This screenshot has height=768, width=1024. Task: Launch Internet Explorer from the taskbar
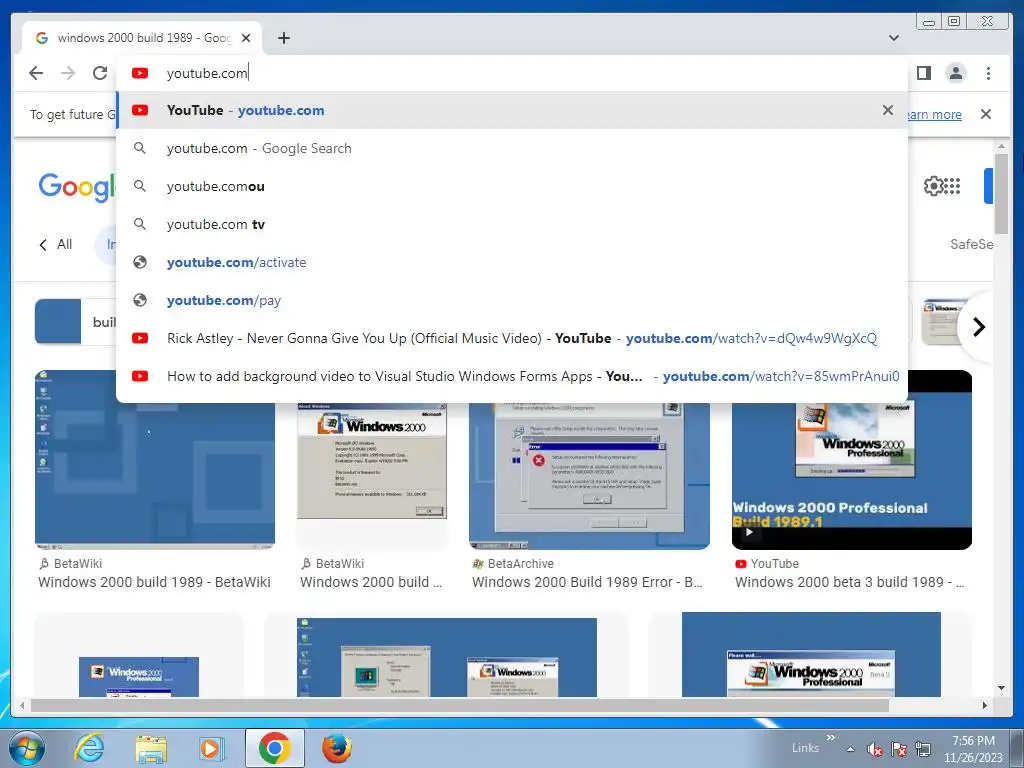[x=89, y=748]
